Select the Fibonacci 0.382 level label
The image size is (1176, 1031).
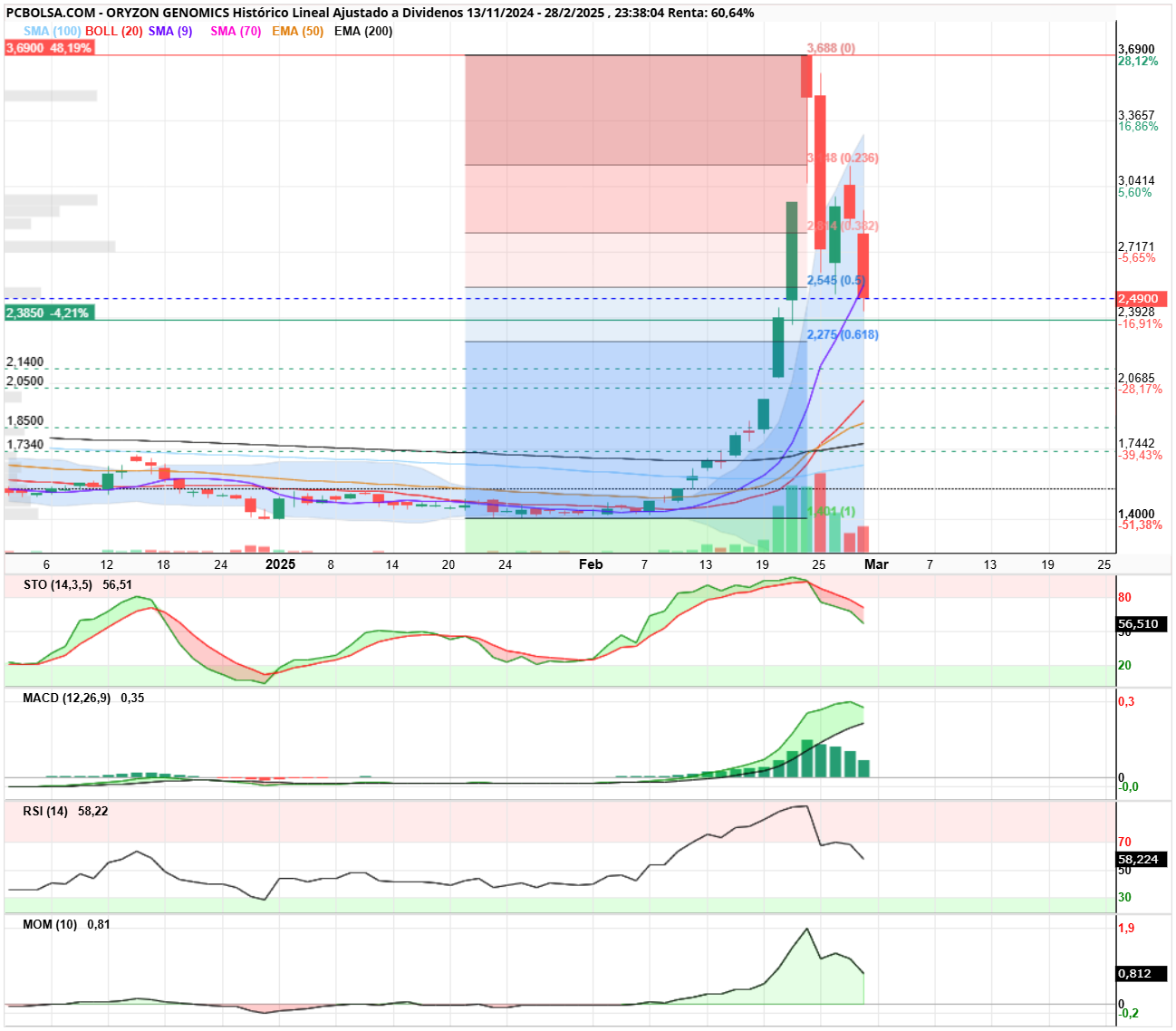click(843, 226)
